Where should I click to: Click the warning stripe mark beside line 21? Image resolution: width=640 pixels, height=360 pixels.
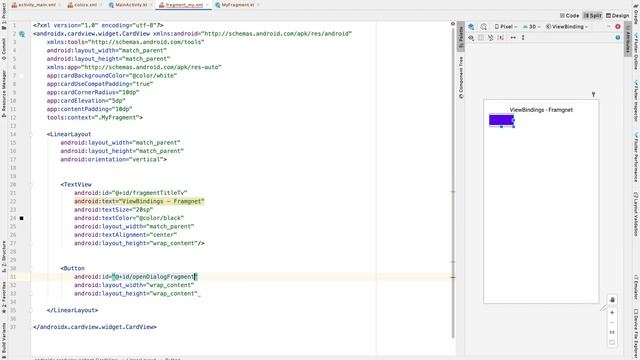tap(453, 191)
